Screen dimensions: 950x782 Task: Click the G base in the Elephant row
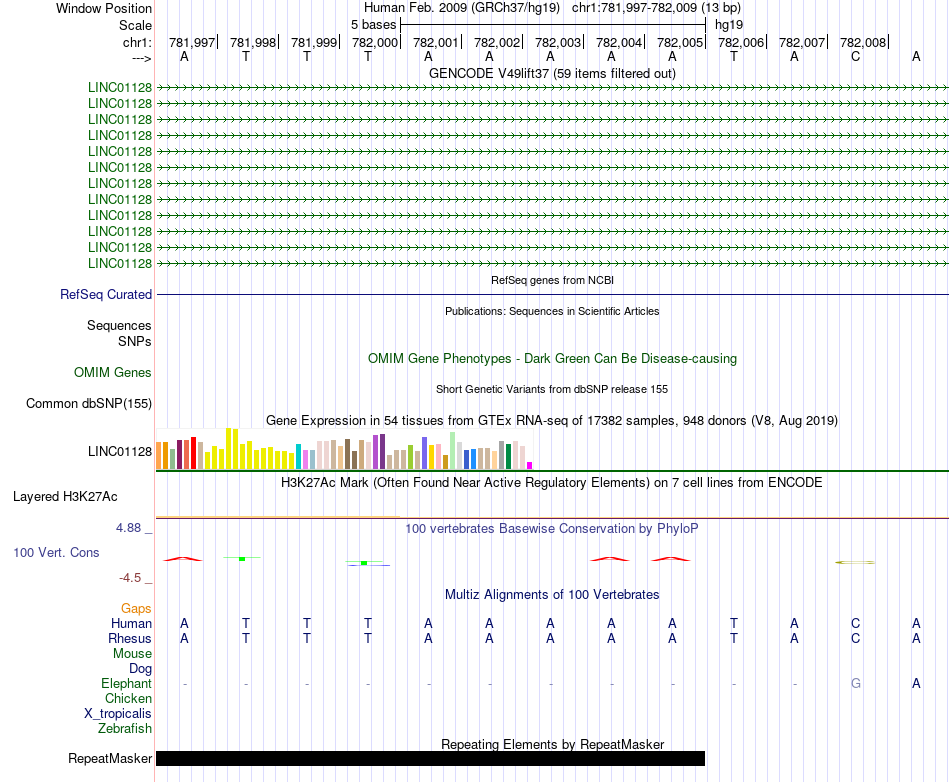coord(855,683)
